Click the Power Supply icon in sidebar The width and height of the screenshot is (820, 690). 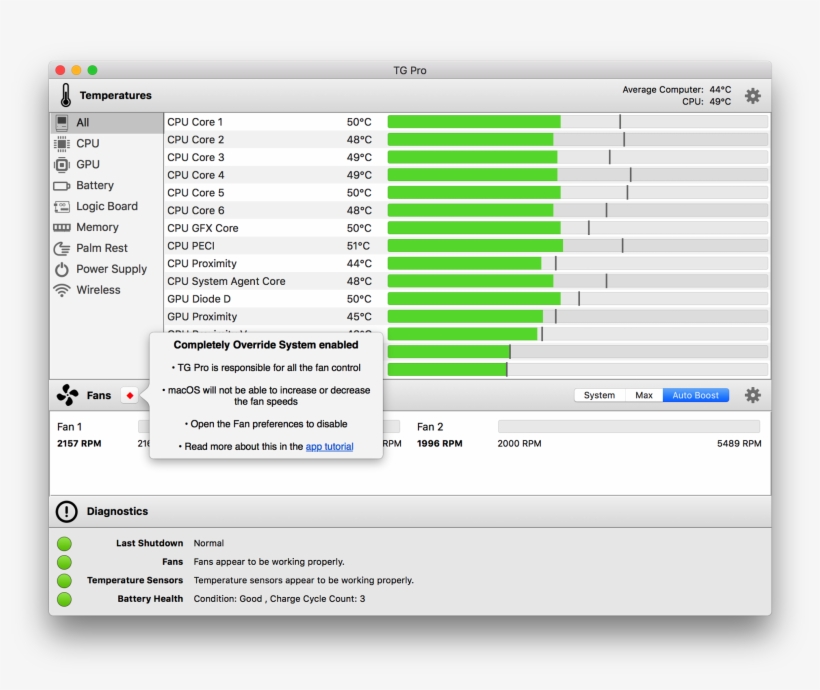(62, 269)
